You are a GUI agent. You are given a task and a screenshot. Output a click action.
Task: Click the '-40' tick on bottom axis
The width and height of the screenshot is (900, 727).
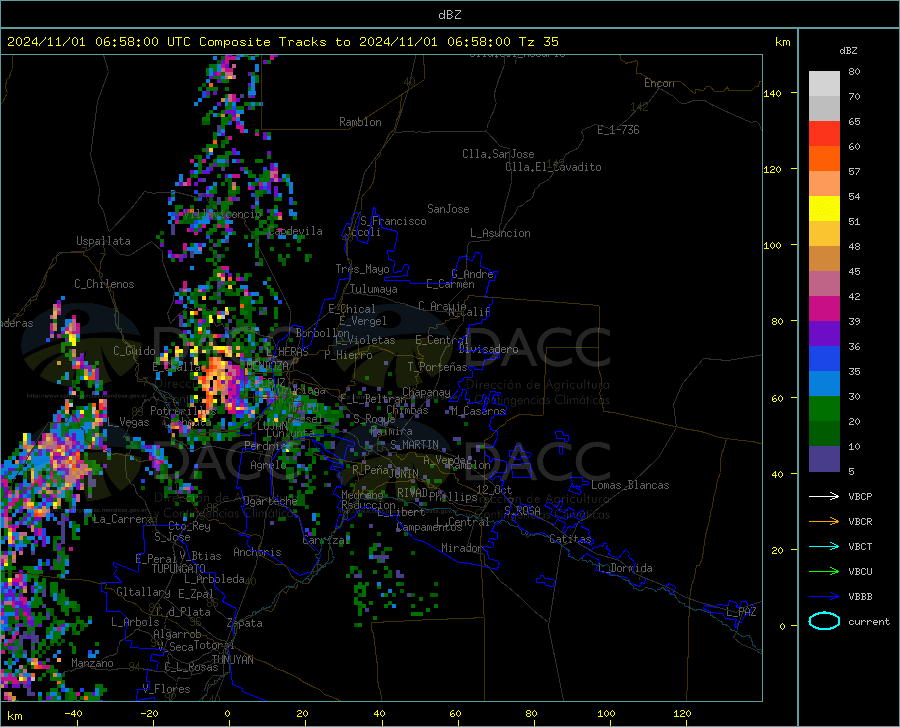pos(73,713)
